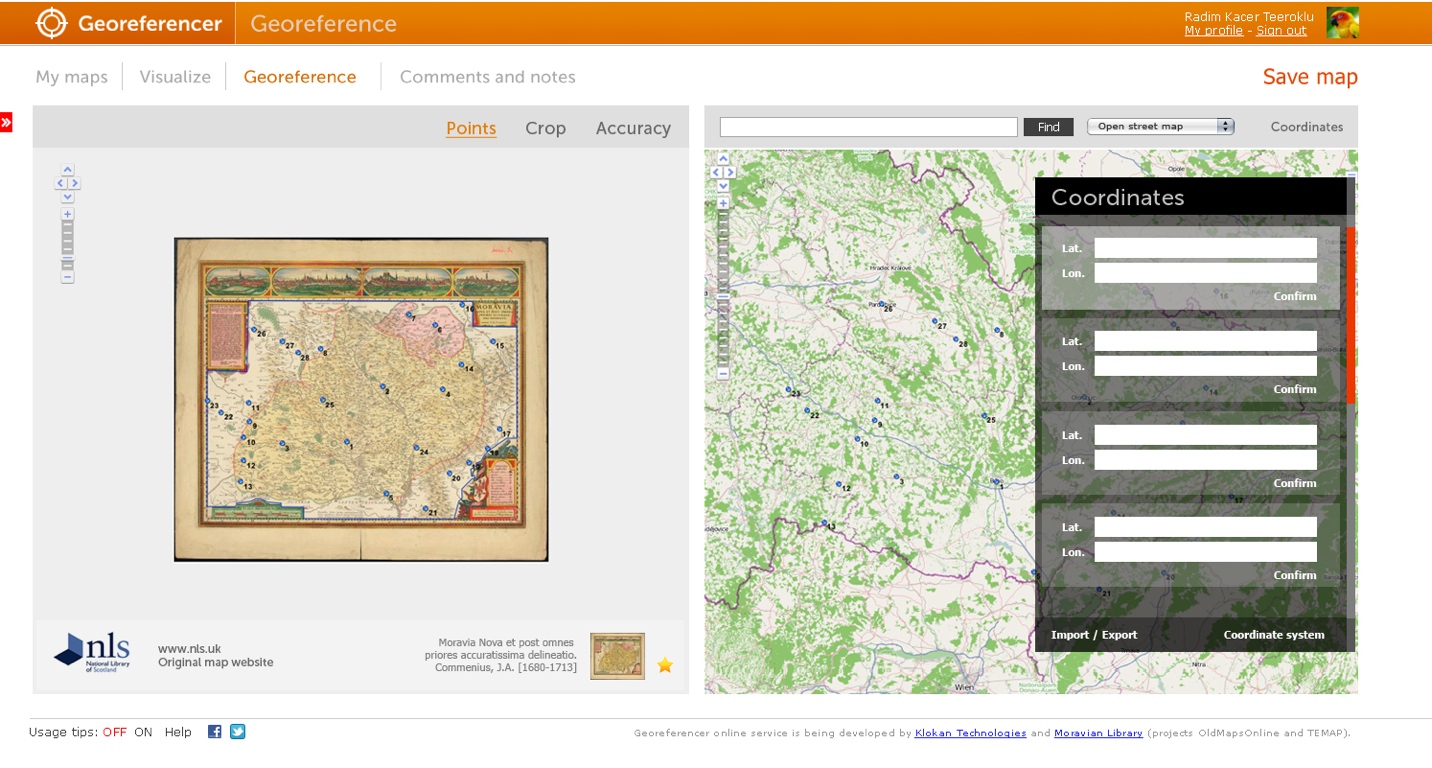Open the My profile link
This screenshot has width=1432, height=768.
coord(1214,31)
